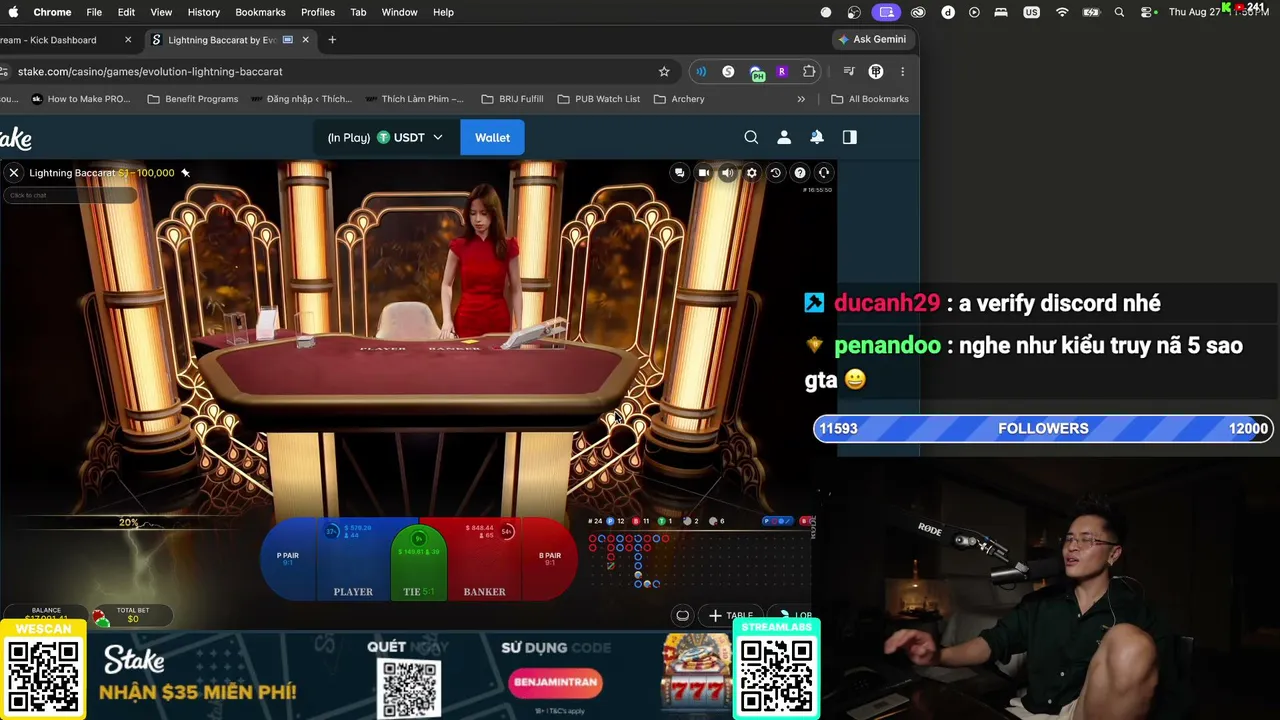Image resolution: width=1280 pixels, height=720 pixels.
Task: Open the Chrome app menu
Action: click(x=52, y=12)
